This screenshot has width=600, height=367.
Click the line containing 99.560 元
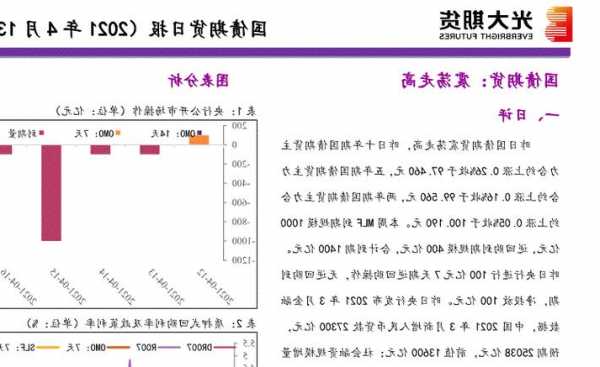pos(420,197)
